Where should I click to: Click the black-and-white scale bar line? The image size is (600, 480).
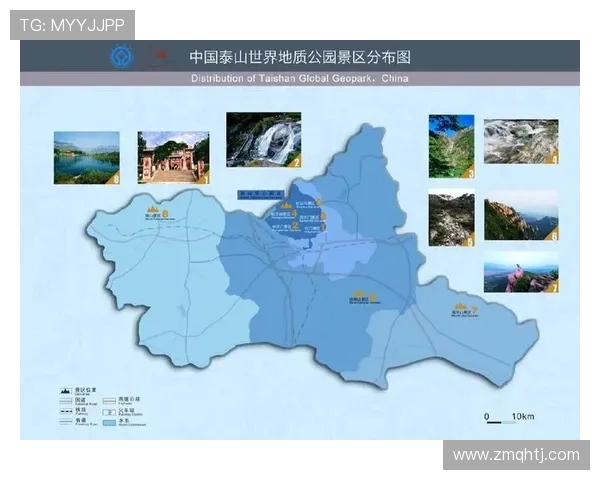[501, 423]
